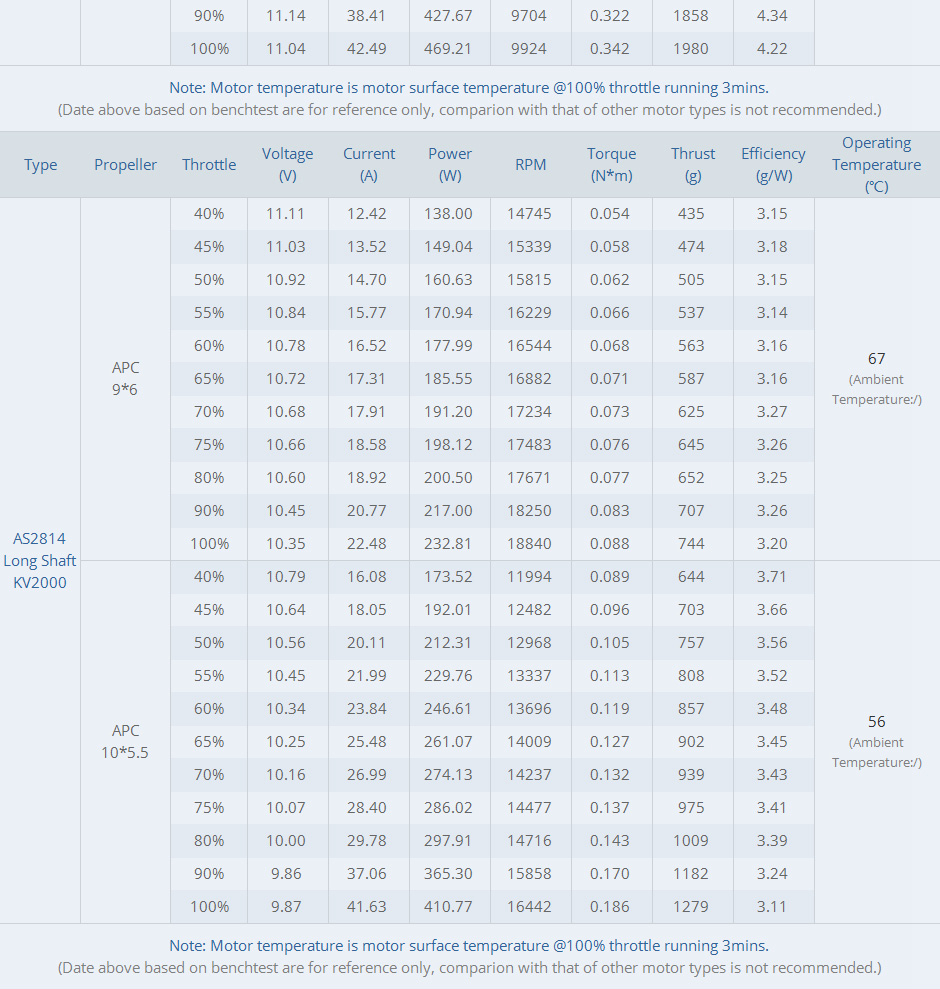Click the motor temperature note below the bottom table
Image resolution: width=940 pixels, height=989 pixels.
[x=469, y=945]
